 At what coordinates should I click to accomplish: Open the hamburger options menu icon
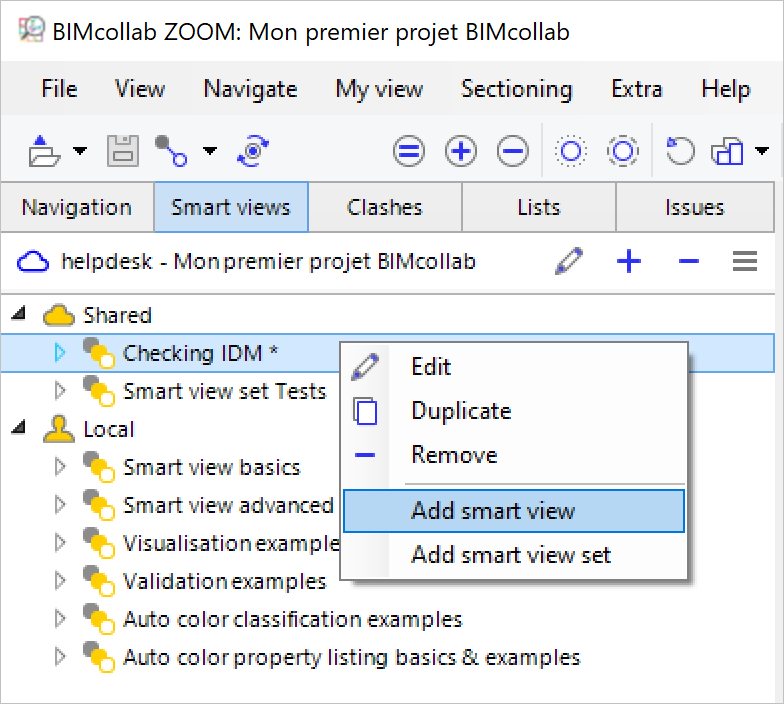(x=744, y=261)
